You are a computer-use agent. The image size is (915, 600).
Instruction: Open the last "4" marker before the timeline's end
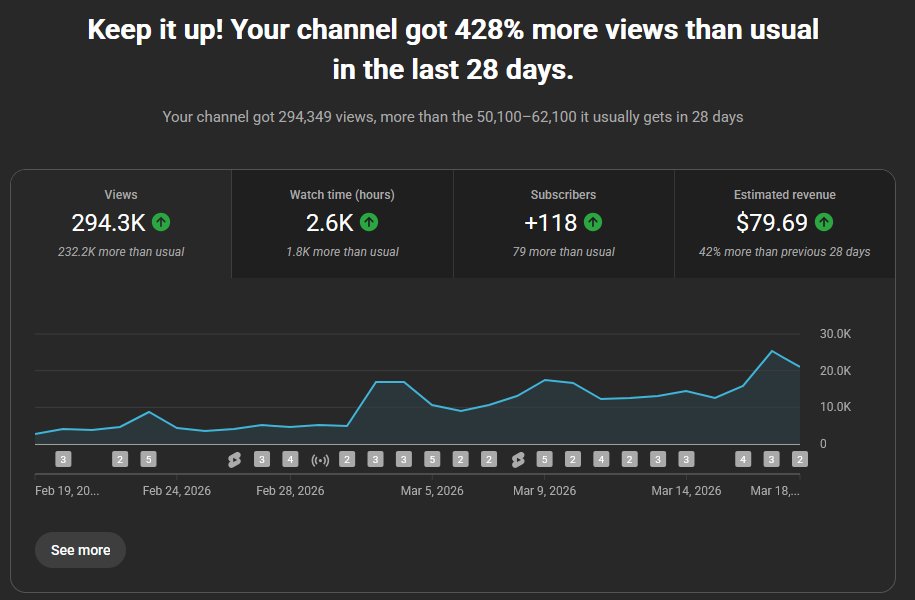(743, 459)
